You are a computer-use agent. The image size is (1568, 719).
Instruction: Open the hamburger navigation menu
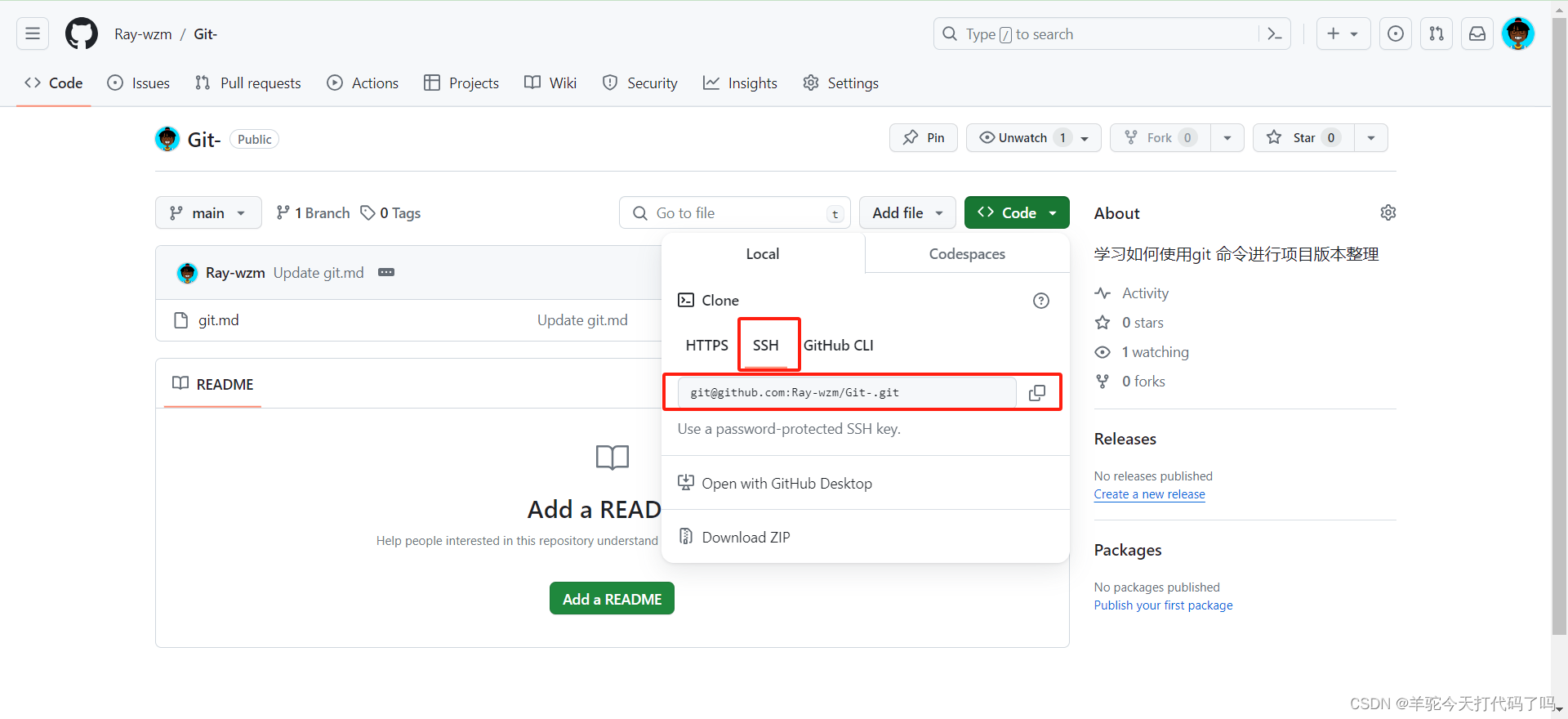pyautogui.click(x=33, y=33)
